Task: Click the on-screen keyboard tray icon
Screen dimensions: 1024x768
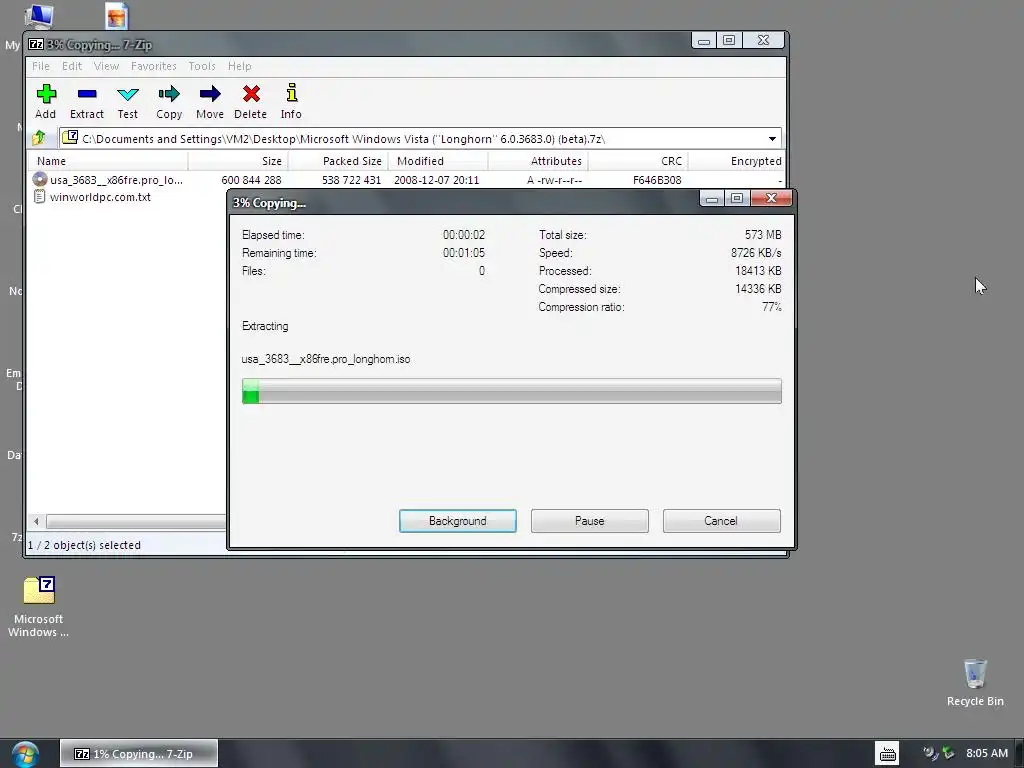Action: (888, 754)
